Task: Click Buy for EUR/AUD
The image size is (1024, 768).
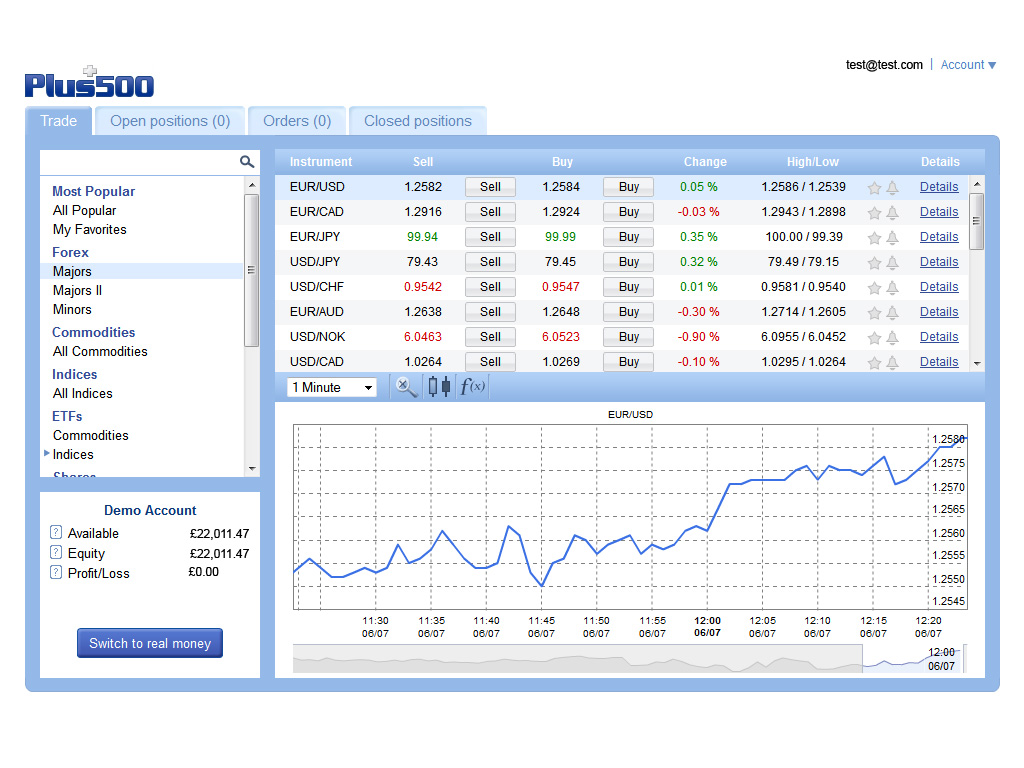Action: [x=628, y=312]
